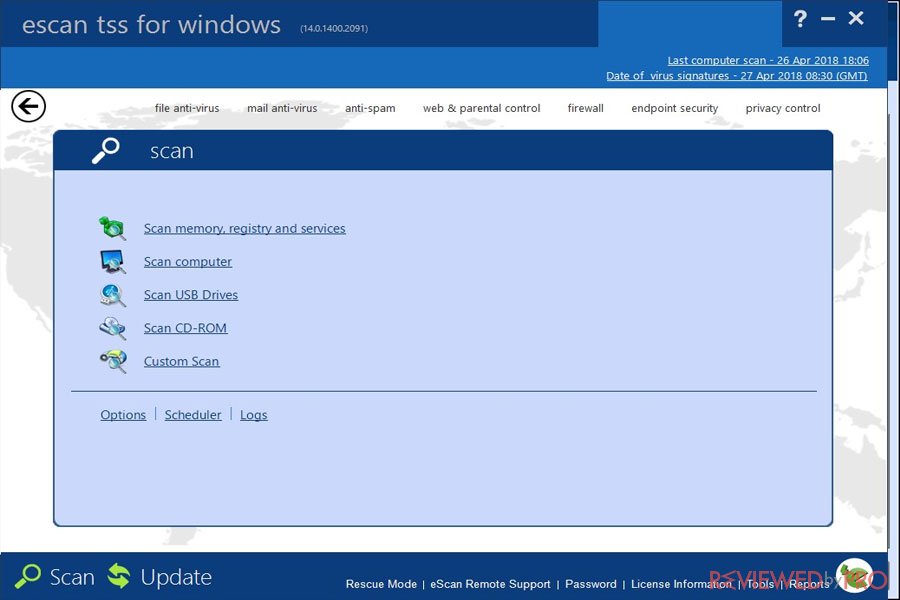The height and width of the screenshot is (600, 900).
Task: Switch to the anti-spam section
Action: (370, 108)
